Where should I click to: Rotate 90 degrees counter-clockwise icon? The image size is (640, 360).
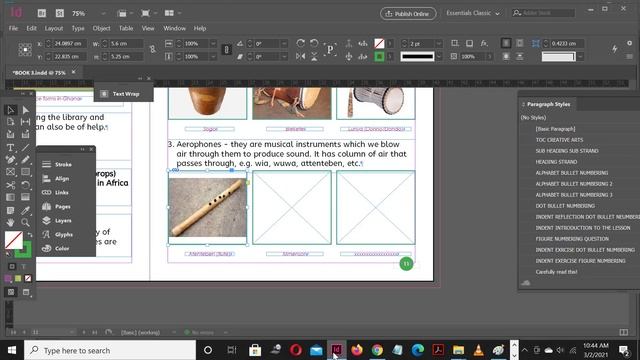314,43
